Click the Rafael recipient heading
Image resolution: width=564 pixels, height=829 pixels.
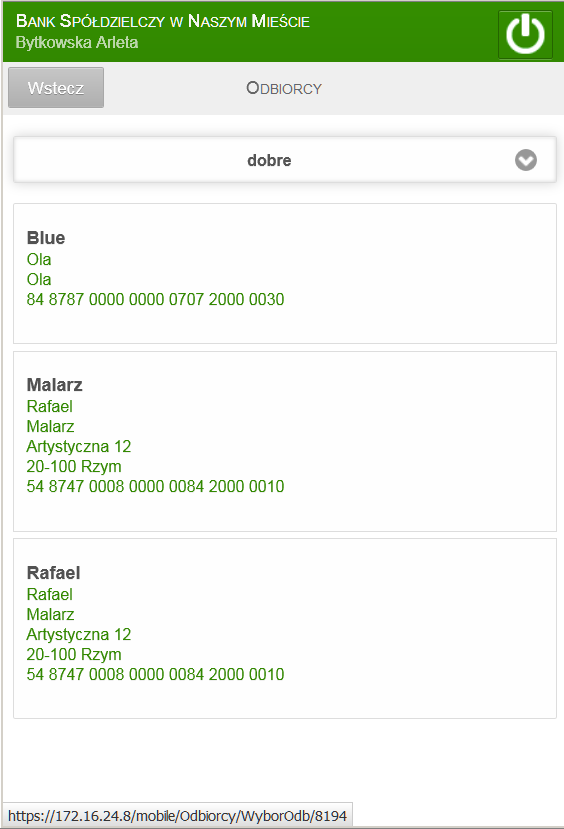click(53, 573)
